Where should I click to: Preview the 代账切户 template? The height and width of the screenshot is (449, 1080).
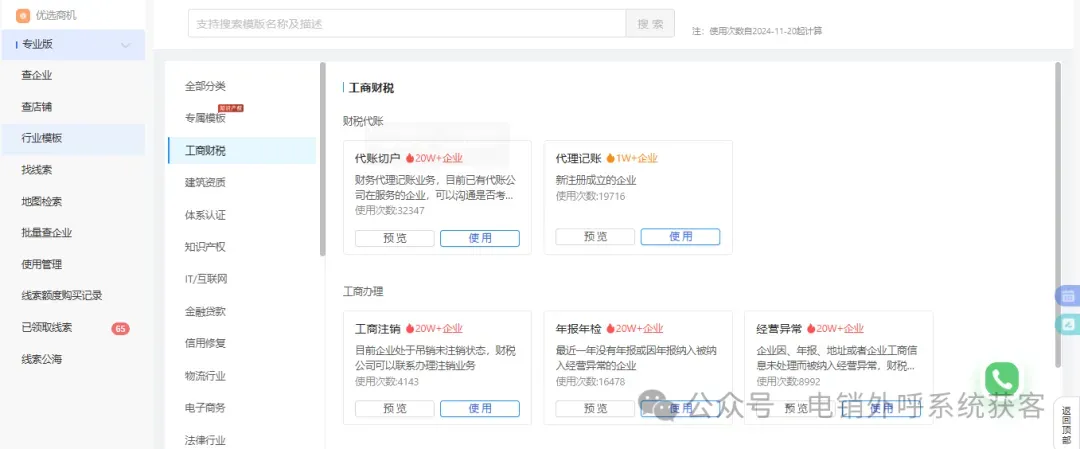point(395,238)
